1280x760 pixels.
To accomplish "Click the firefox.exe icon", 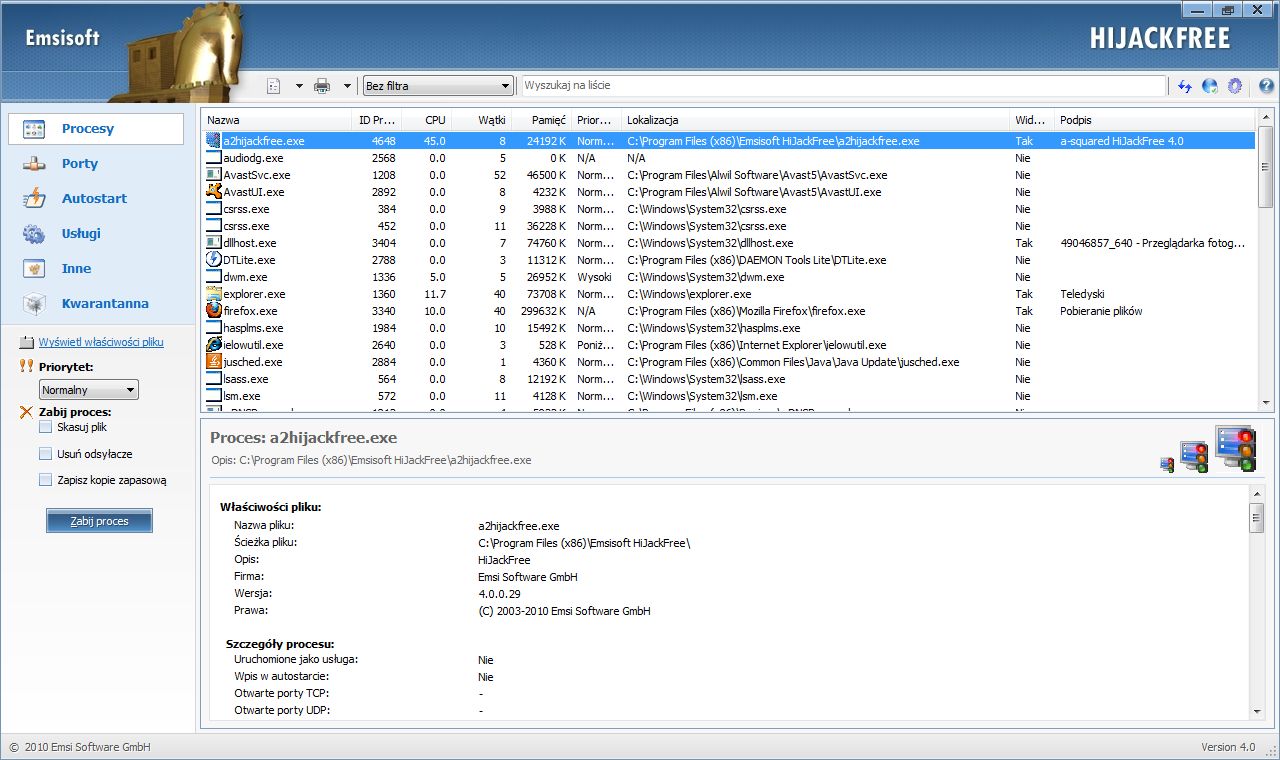I will tap(213, 311).
